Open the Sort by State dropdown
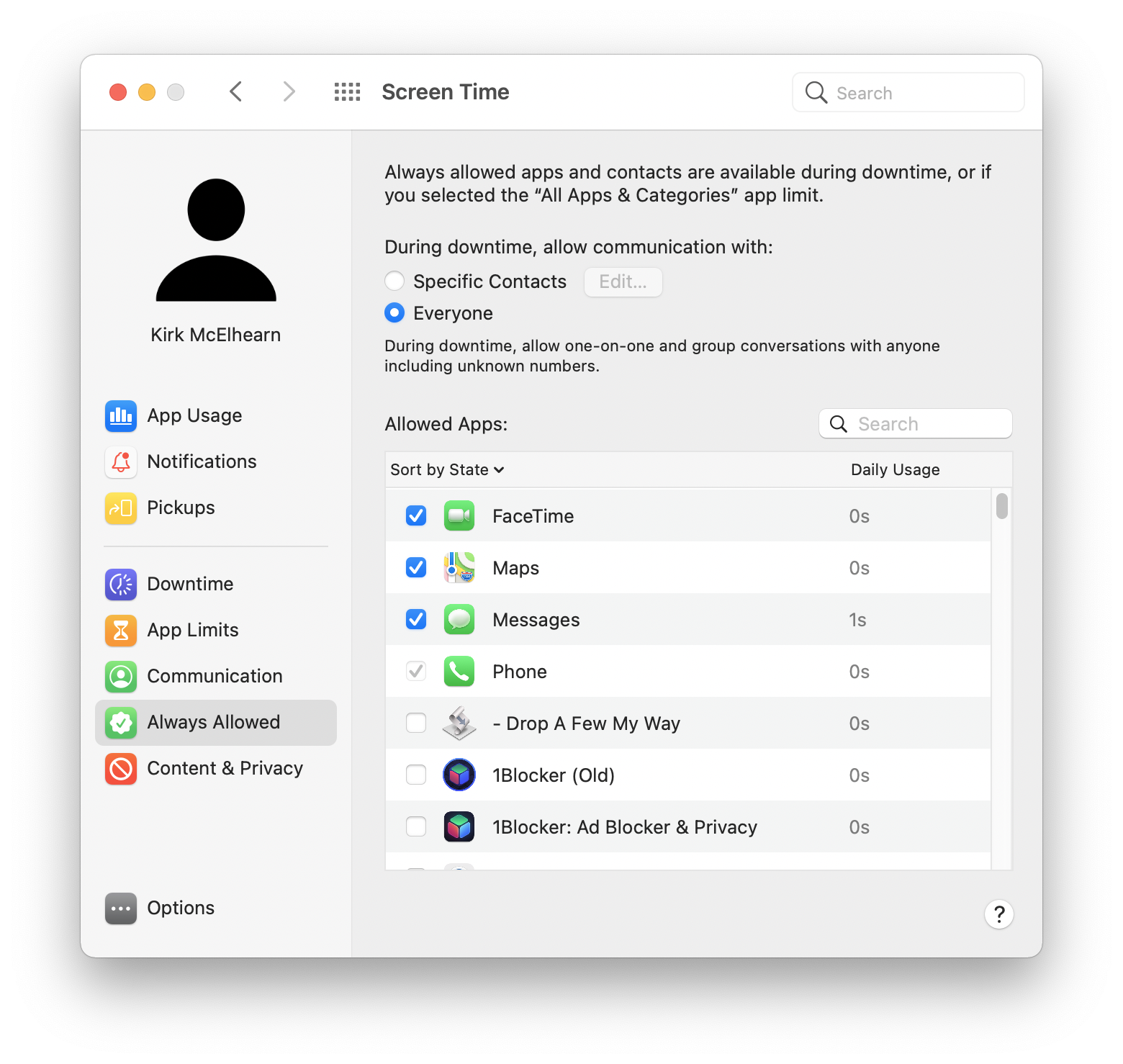This screenshot has width=1123, height=1064. 447,470
